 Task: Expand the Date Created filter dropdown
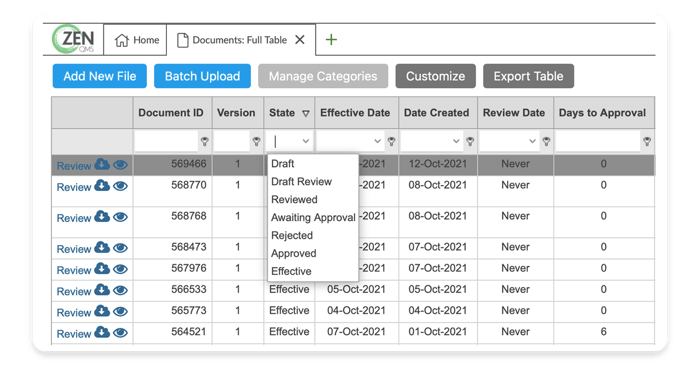(456, 142)
